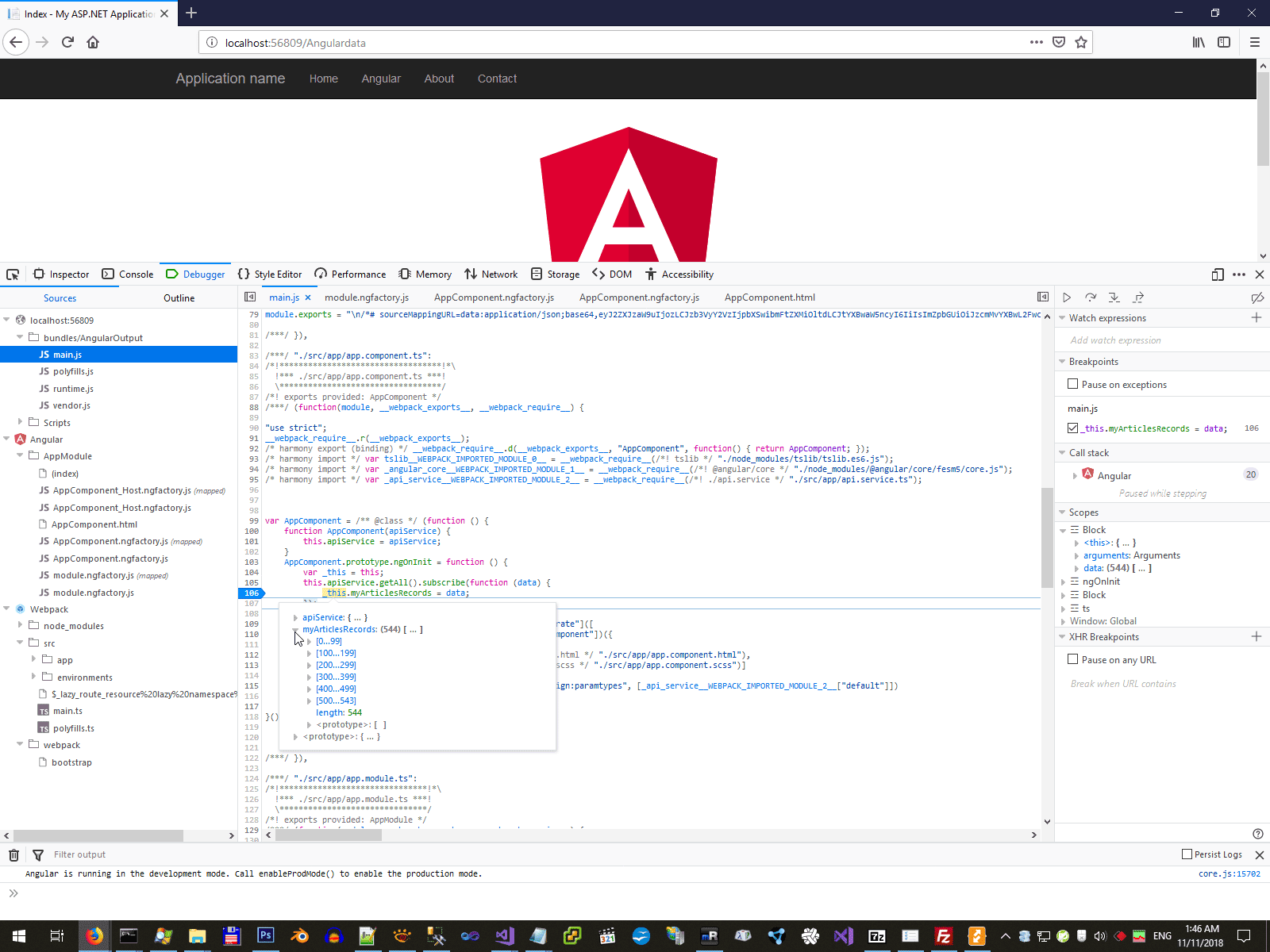Viewport: 1270px width, 952px height.
Task: Click the console filter funnel icon
Action: pyautogui.click(x=37, y=854)
